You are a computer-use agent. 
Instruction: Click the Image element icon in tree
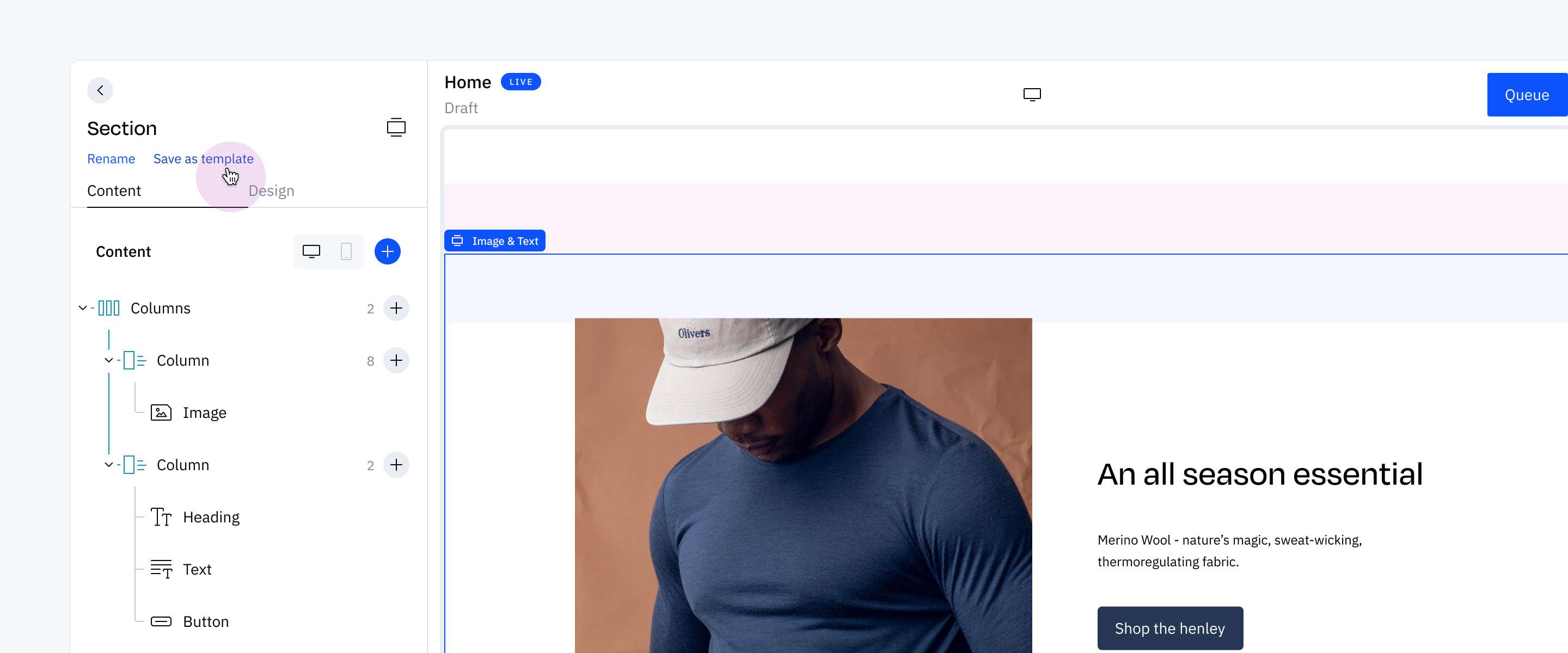(x=161, y=412)
